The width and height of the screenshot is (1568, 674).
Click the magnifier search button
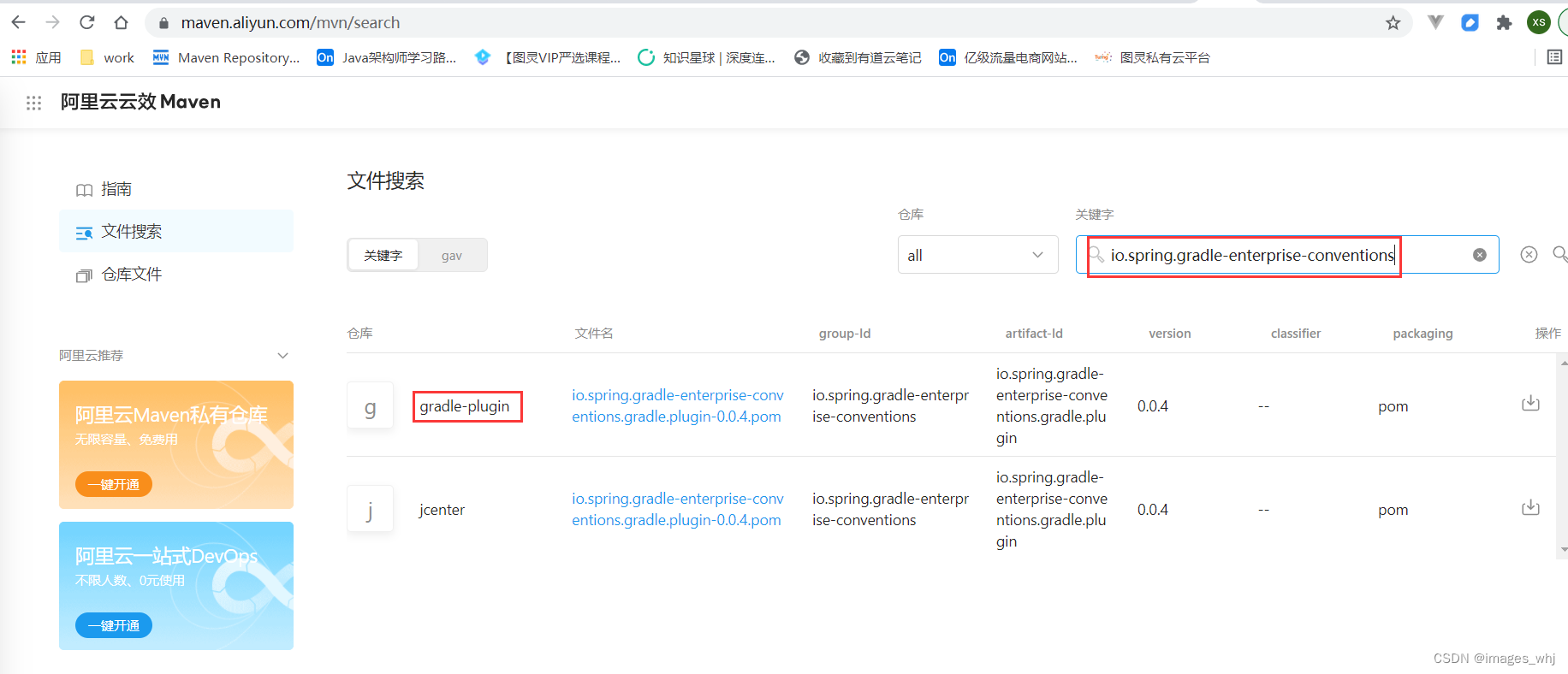(1560, 254)
